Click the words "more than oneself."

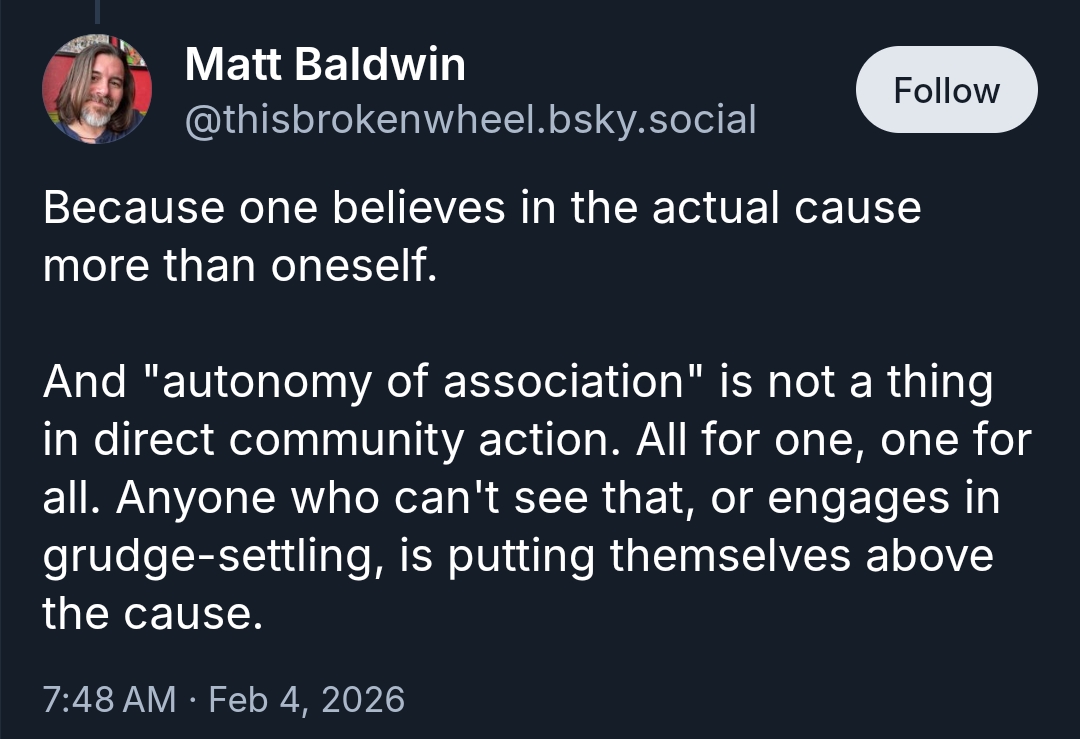(240, 267)
